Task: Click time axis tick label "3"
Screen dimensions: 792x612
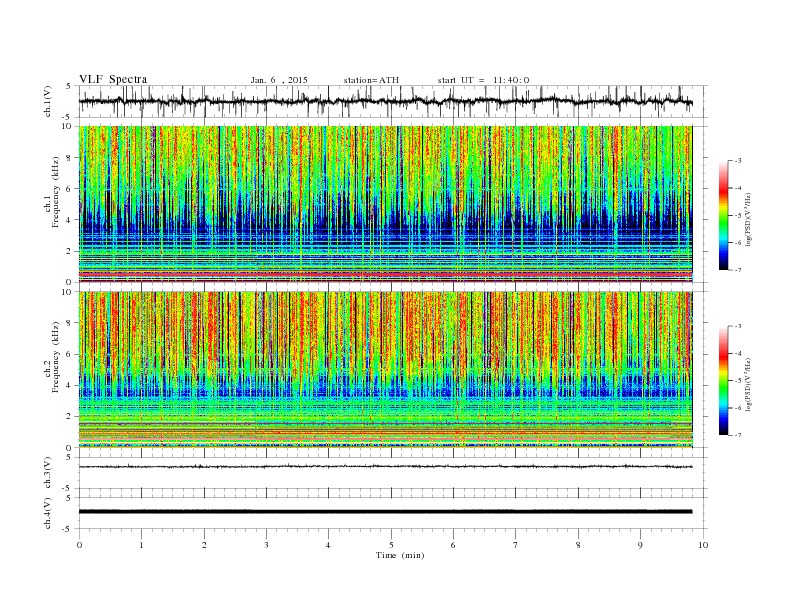Action: coord(266,545)
